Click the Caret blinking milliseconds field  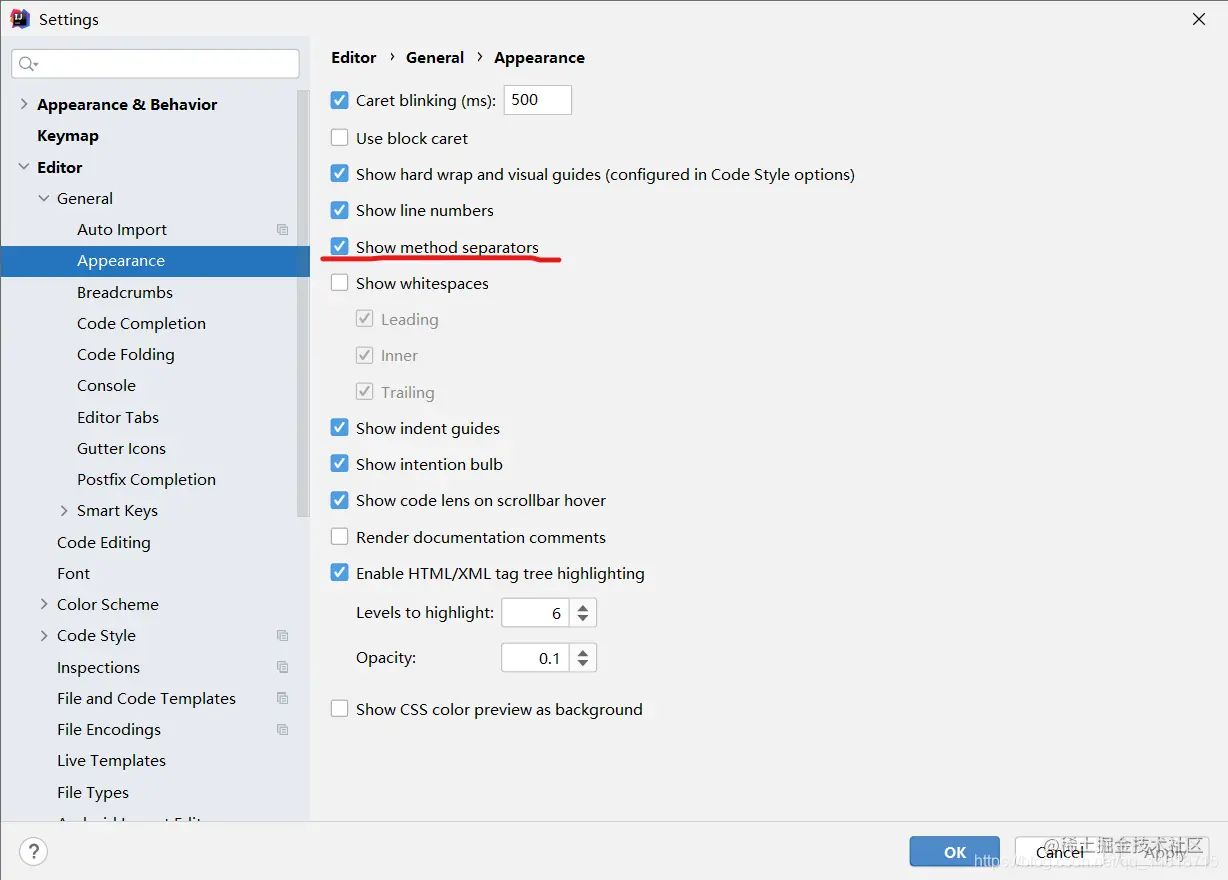point(538,100)
